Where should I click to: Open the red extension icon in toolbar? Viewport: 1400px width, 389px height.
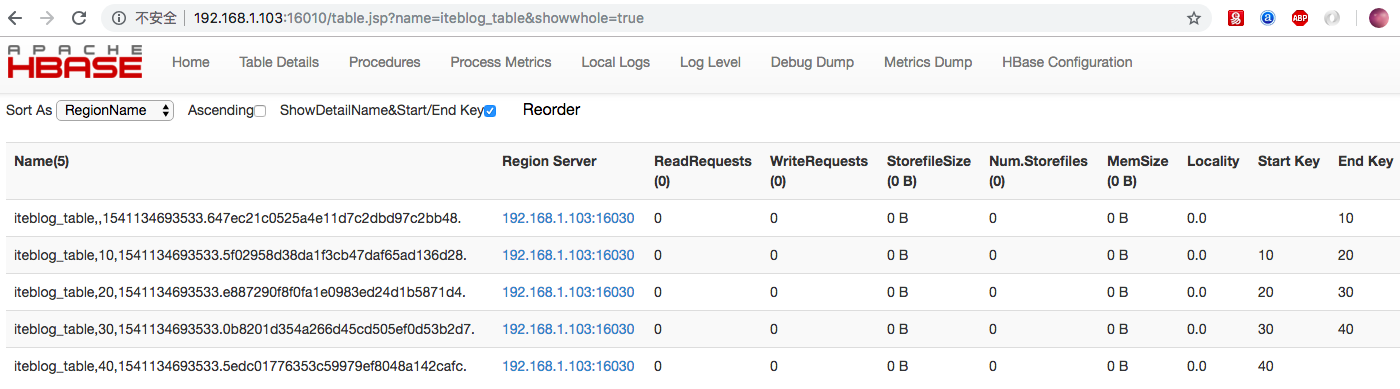coord(1236,18)
